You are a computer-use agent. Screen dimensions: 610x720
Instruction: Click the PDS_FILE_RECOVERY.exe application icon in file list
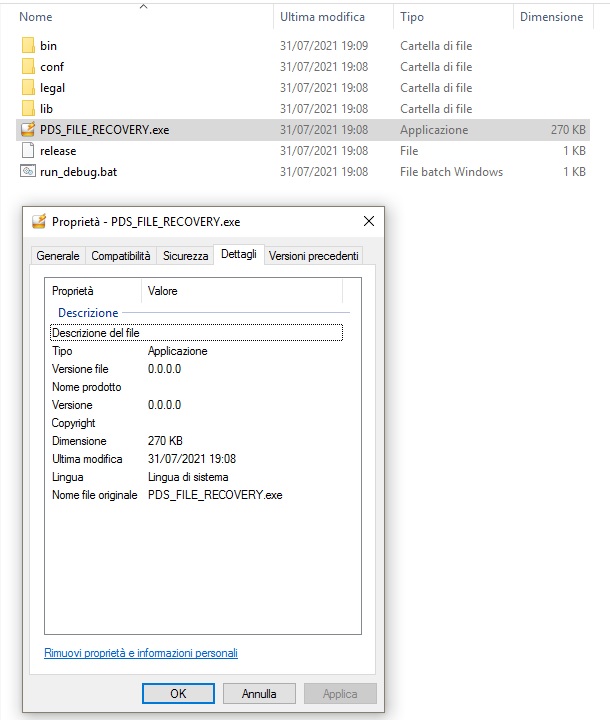(28, 129)
